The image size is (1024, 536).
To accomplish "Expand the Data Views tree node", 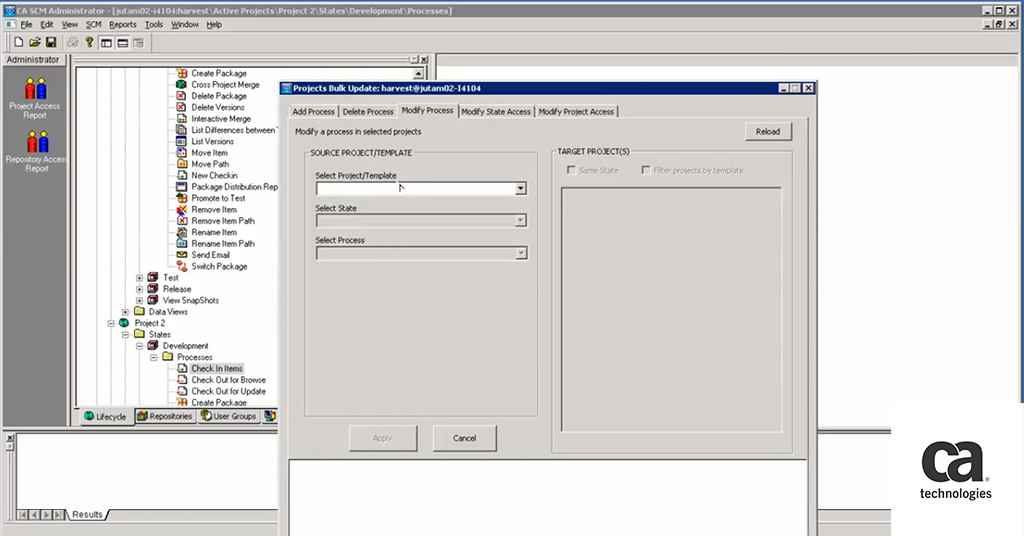I will pyautogui.click(x=125, y=312).
